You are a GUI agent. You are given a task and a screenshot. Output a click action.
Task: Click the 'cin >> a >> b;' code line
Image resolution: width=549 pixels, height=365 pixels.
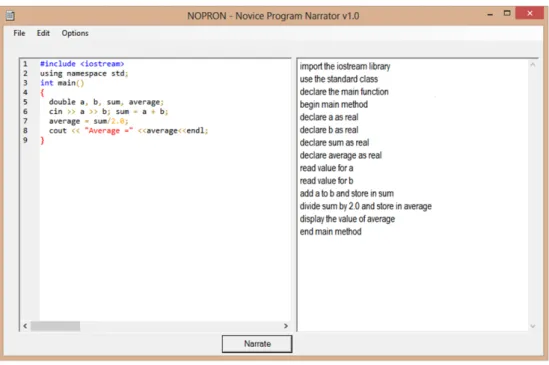(79, 111)
